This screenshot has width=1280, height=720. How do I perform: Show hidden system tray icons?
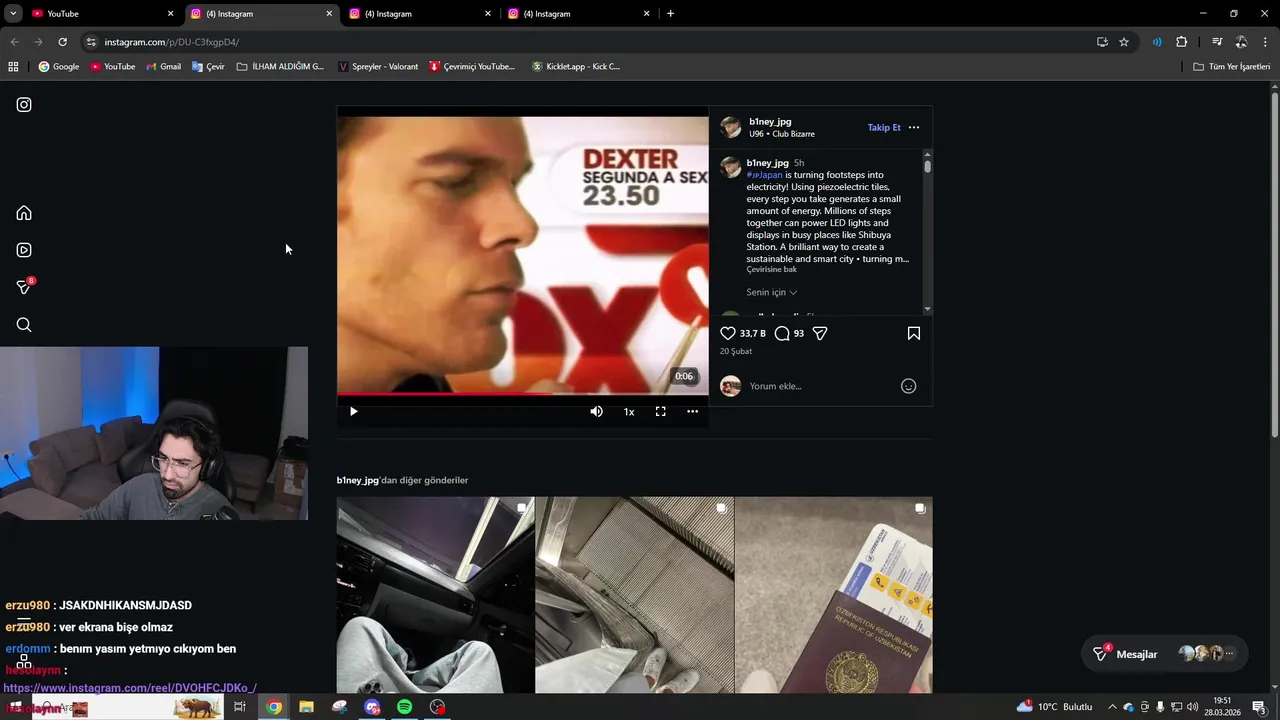pyautogui.click(x=1112, y=707)
